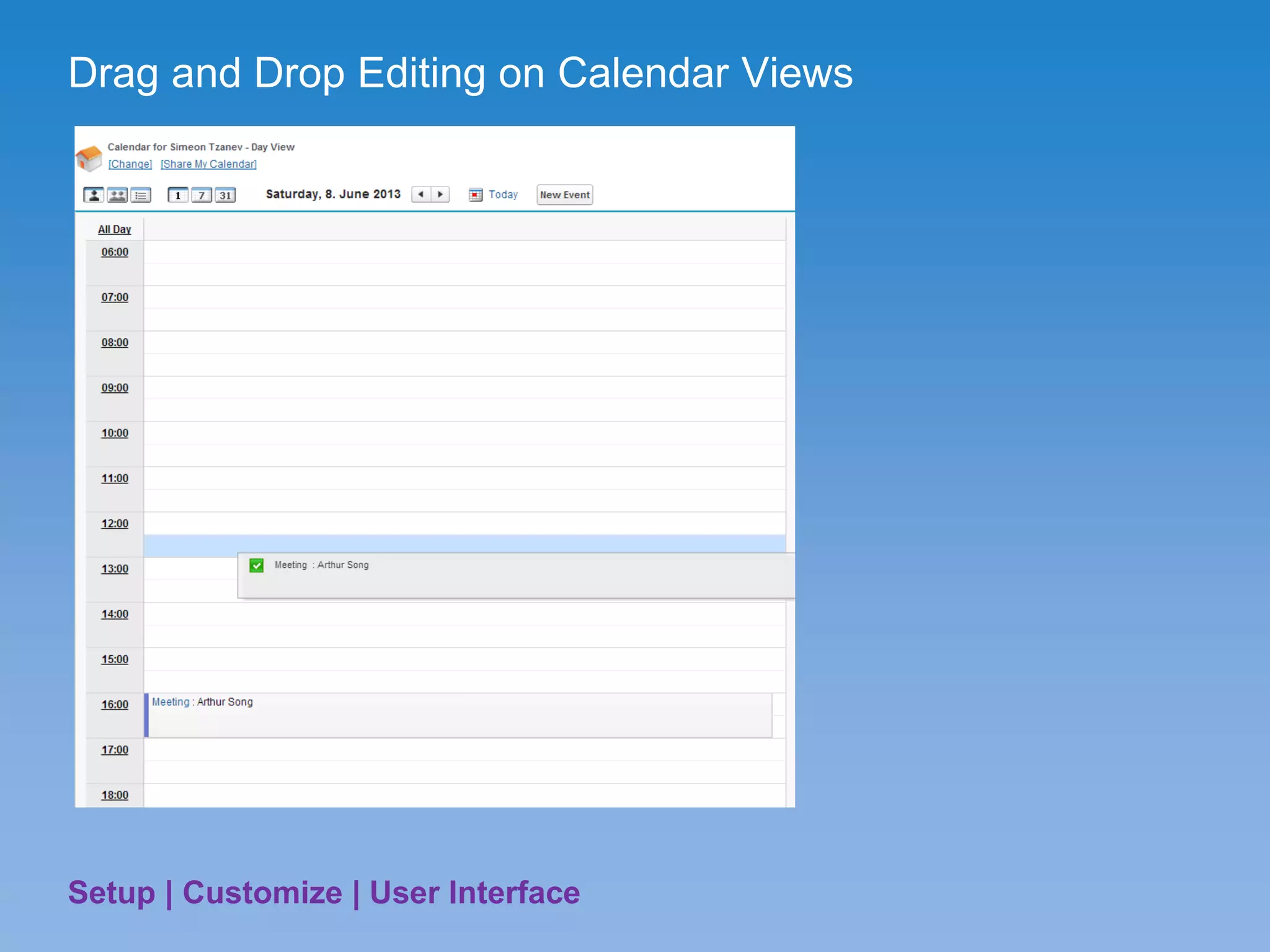Click the dragged Meeting : Arthur Song box

pyautogui.click(x=516, y=576)
